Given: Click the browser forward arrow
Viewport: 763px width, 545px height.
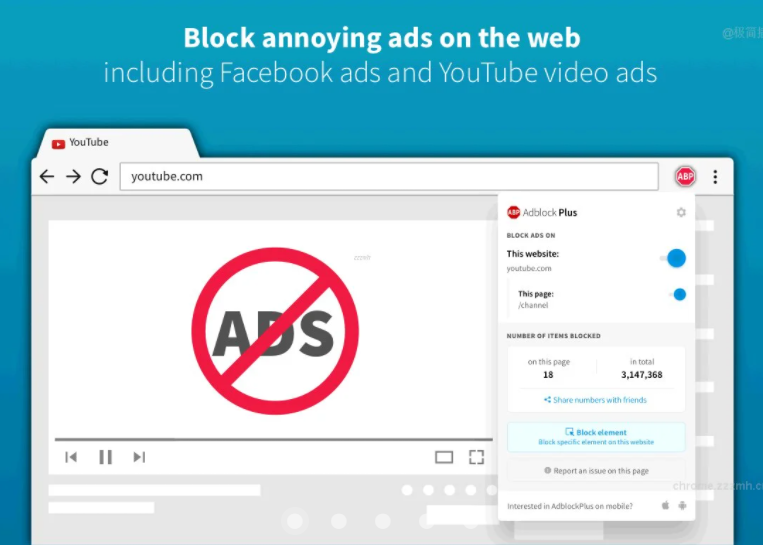Looking at the screenshot, I should (73, 176).
